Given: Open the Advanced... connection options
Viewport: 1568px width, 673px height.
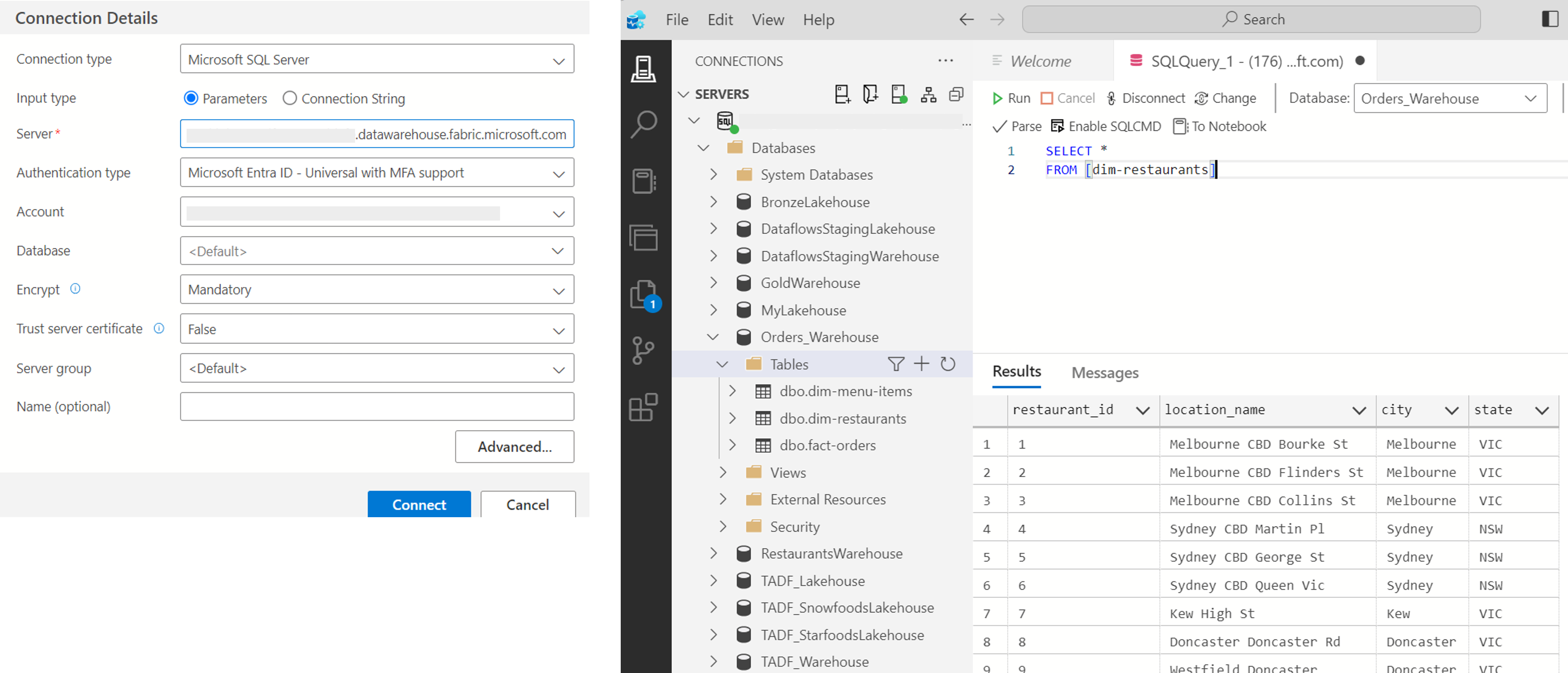Looking at the screenshot, I should click(514, 447).
